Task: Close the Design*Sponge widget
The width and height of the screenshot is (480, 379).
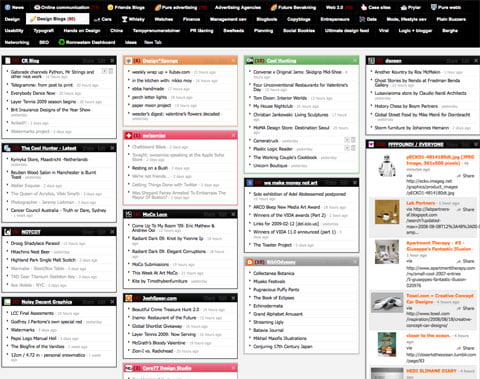Action: (x=234, y=61)
